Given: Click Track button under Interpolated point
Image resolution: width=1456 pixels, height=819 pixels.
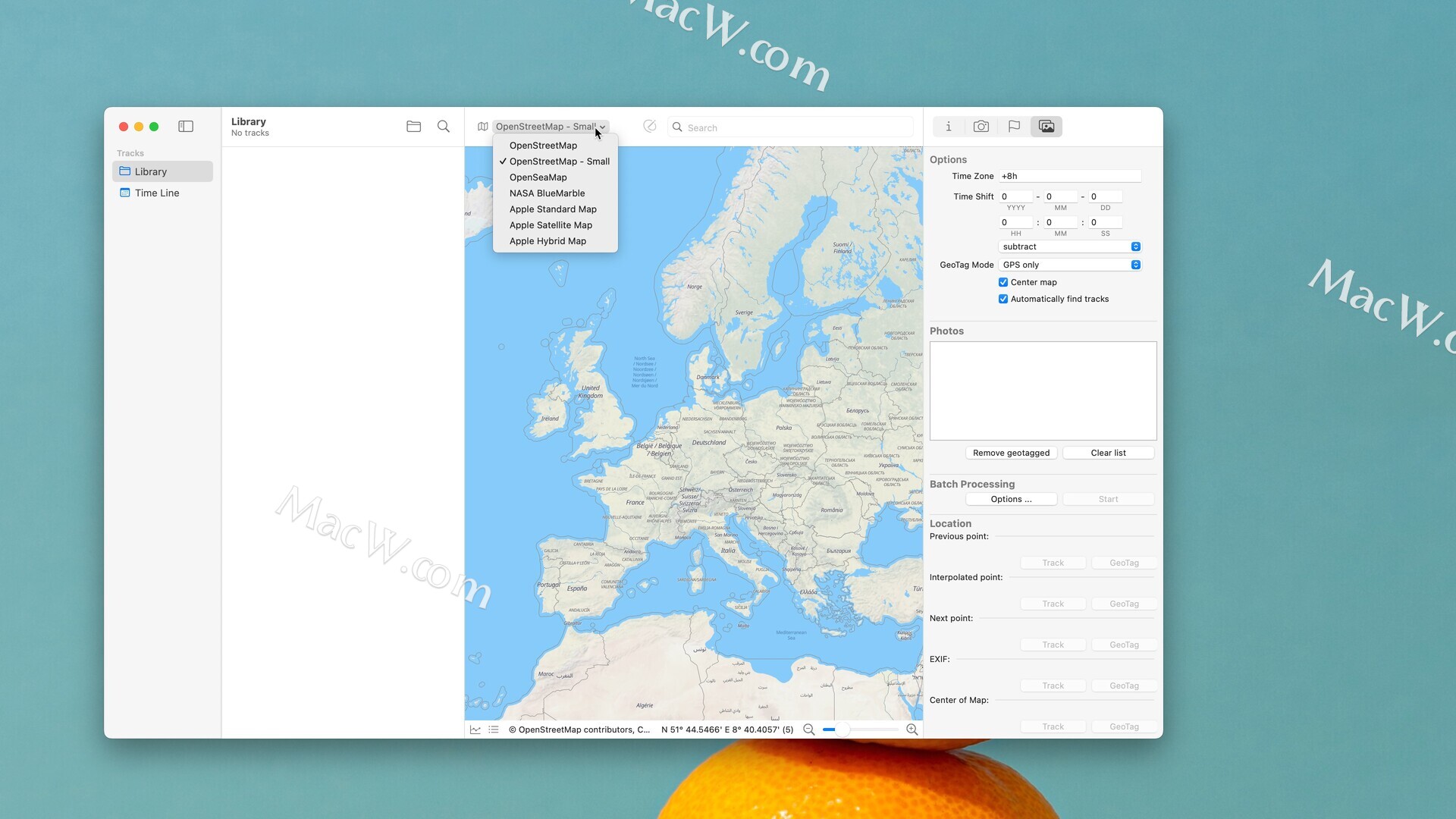Looking at the screenshot, I should click(x=1053, y=604).
